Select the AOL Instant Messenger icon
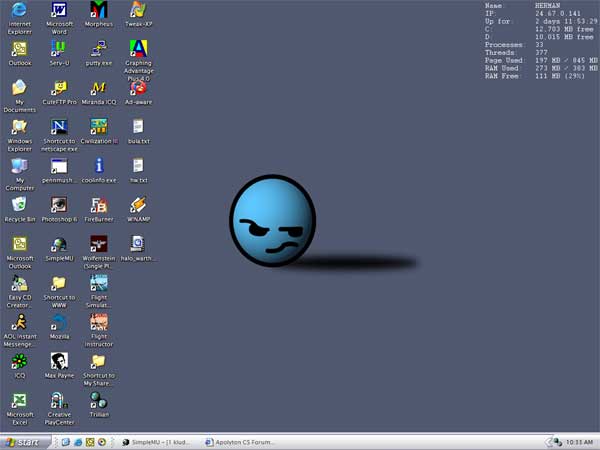 (19, 322)
